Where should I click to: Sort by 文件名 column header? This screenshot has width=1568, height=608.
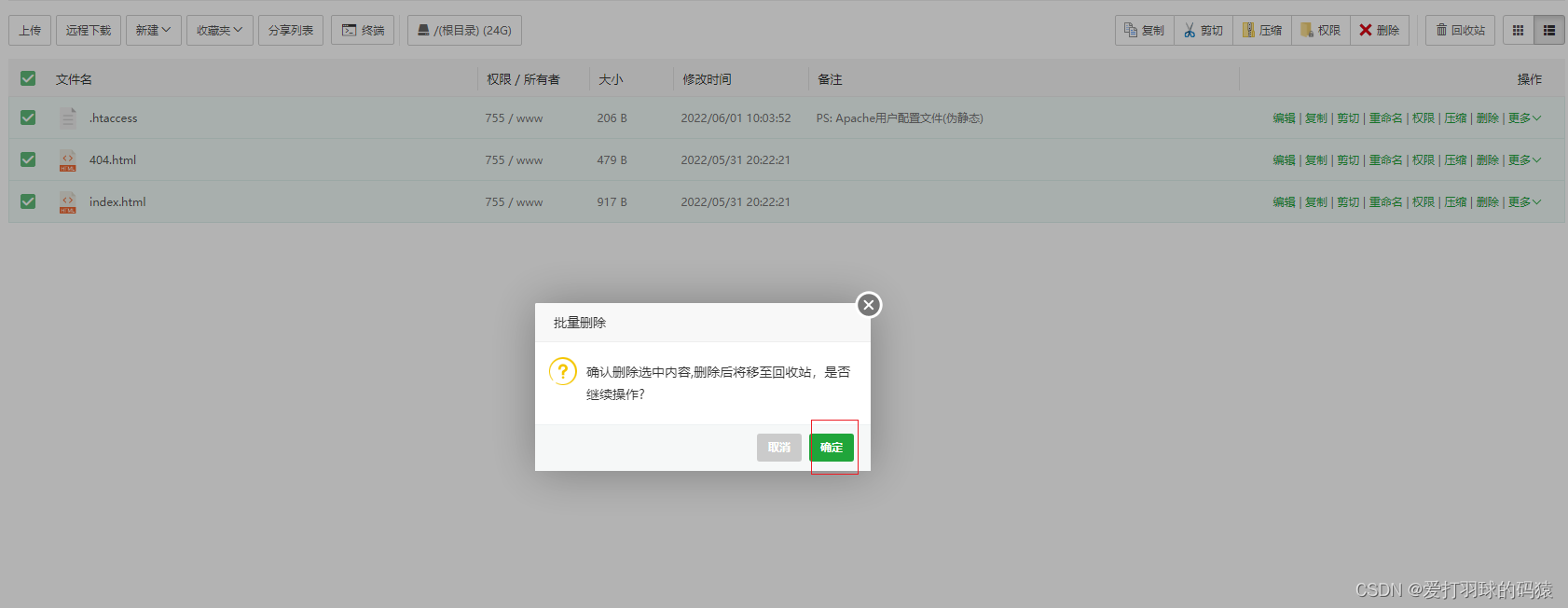74,79
